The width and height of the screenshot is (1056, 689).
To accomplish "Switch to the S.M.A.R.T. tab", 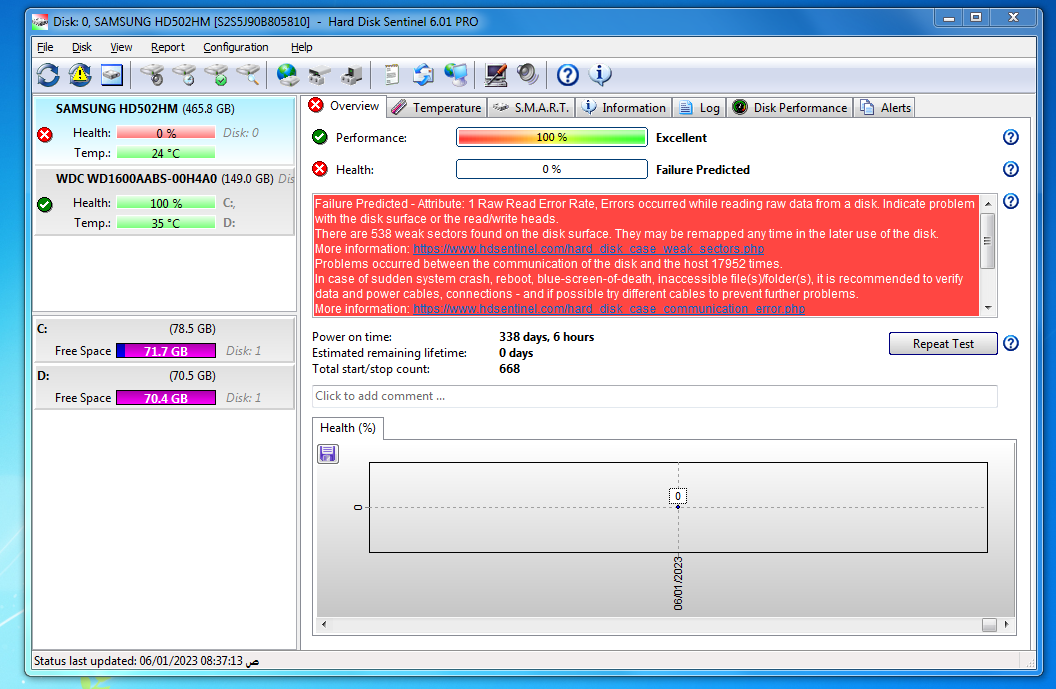I will point(531,108).
